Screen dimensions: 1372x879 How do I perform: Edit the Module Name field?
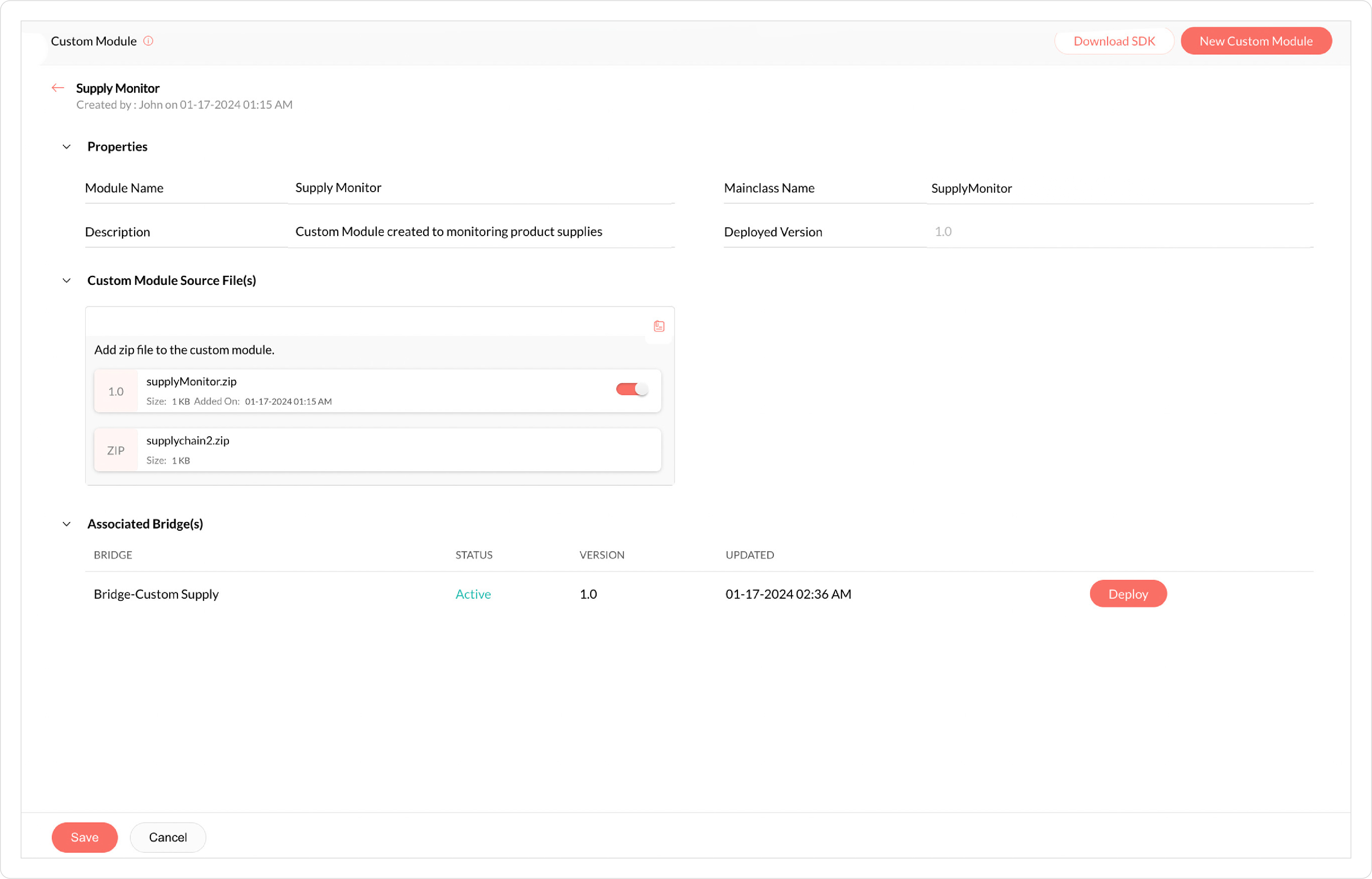click(x=482, y=188)
